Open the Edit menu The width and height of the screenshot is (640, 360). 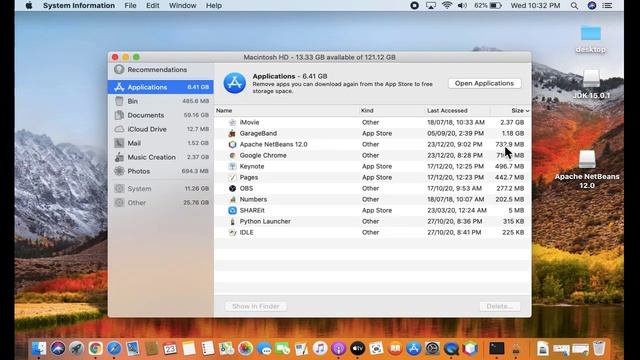[x=153, y=6]
